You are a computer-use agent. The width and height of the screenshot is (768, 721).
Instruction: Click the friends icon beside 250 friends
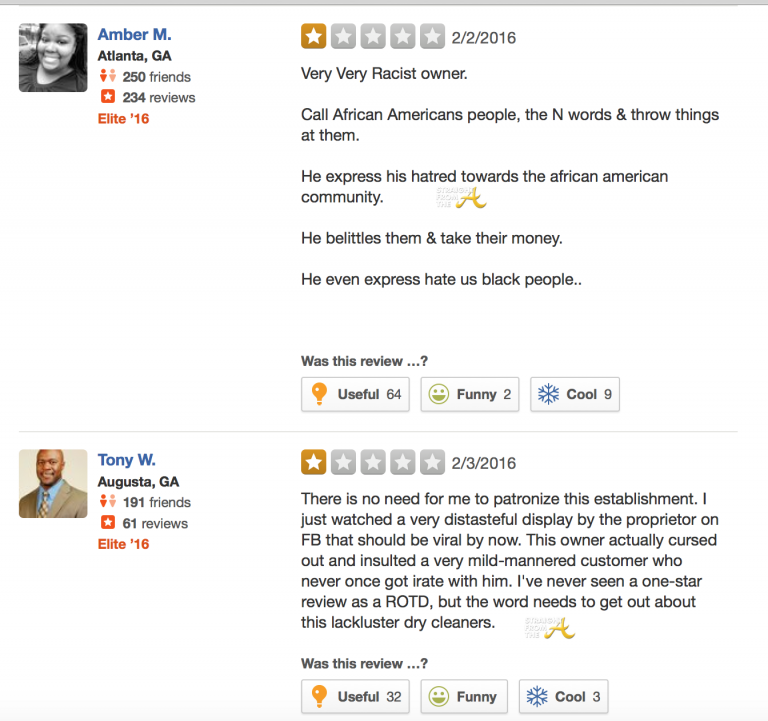[106, 77]
